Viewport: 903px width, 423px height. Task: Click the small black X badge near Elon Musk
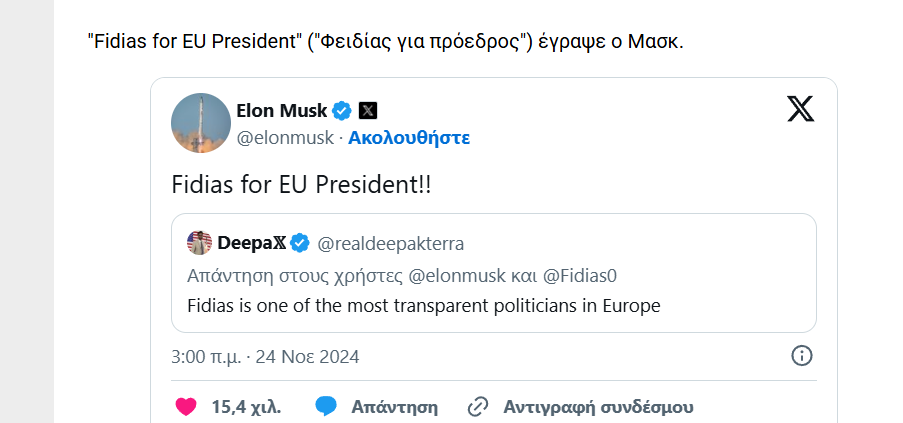368,110
